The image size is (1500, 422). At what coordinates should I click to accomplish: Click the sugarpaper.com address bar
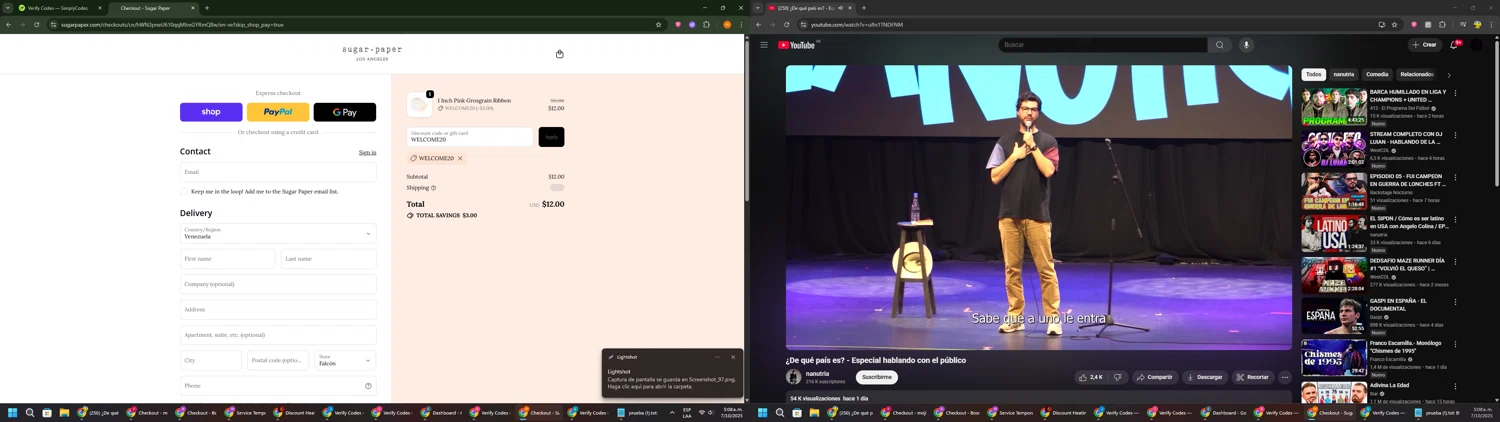(350, 25)
